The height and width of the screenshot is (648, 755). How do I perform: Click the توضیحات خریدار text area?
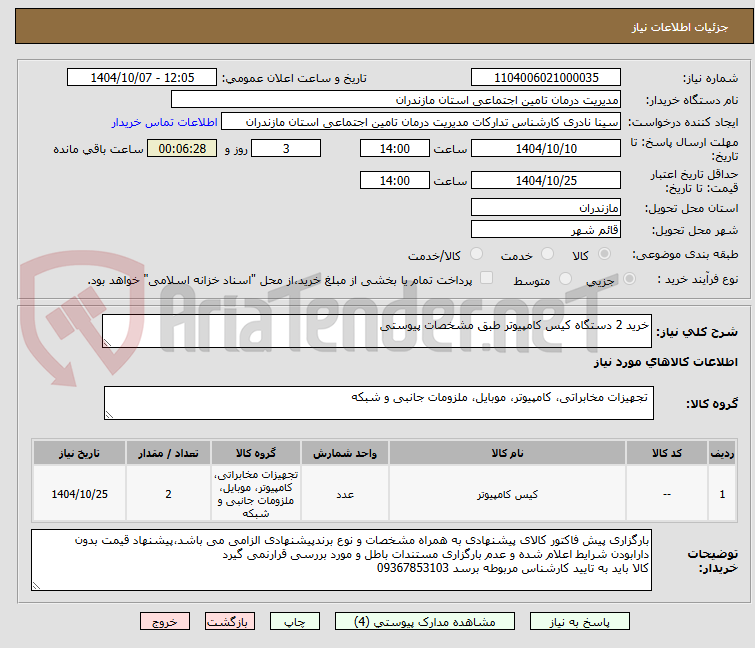coord(341,560)
